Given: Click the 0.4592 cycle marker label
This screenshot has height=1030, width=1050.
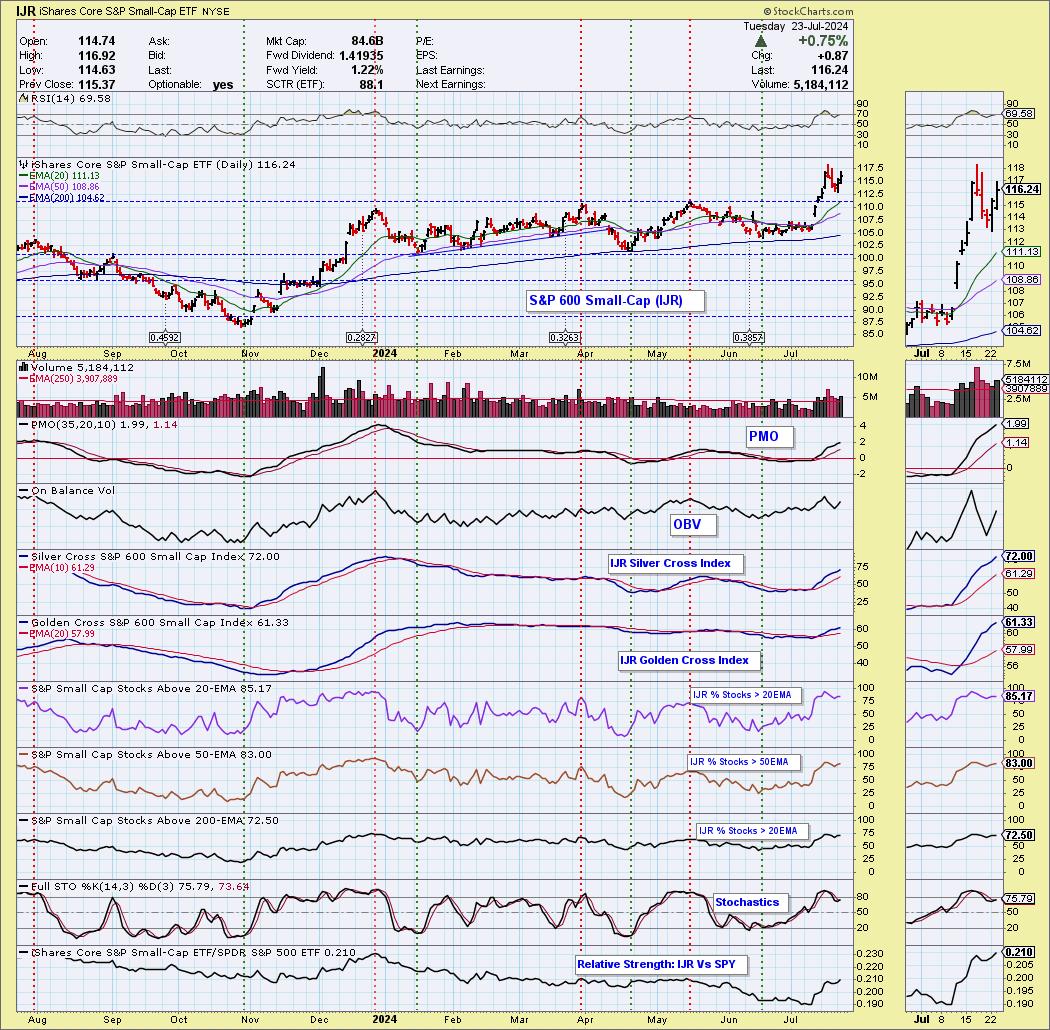Looking at the screenshot, I should (165, 338).
